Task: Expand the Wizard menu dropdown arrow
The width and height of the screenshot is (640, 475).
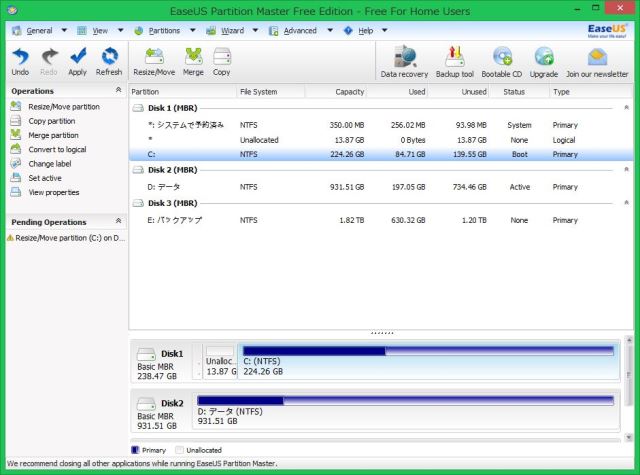Action: point(255,30)
